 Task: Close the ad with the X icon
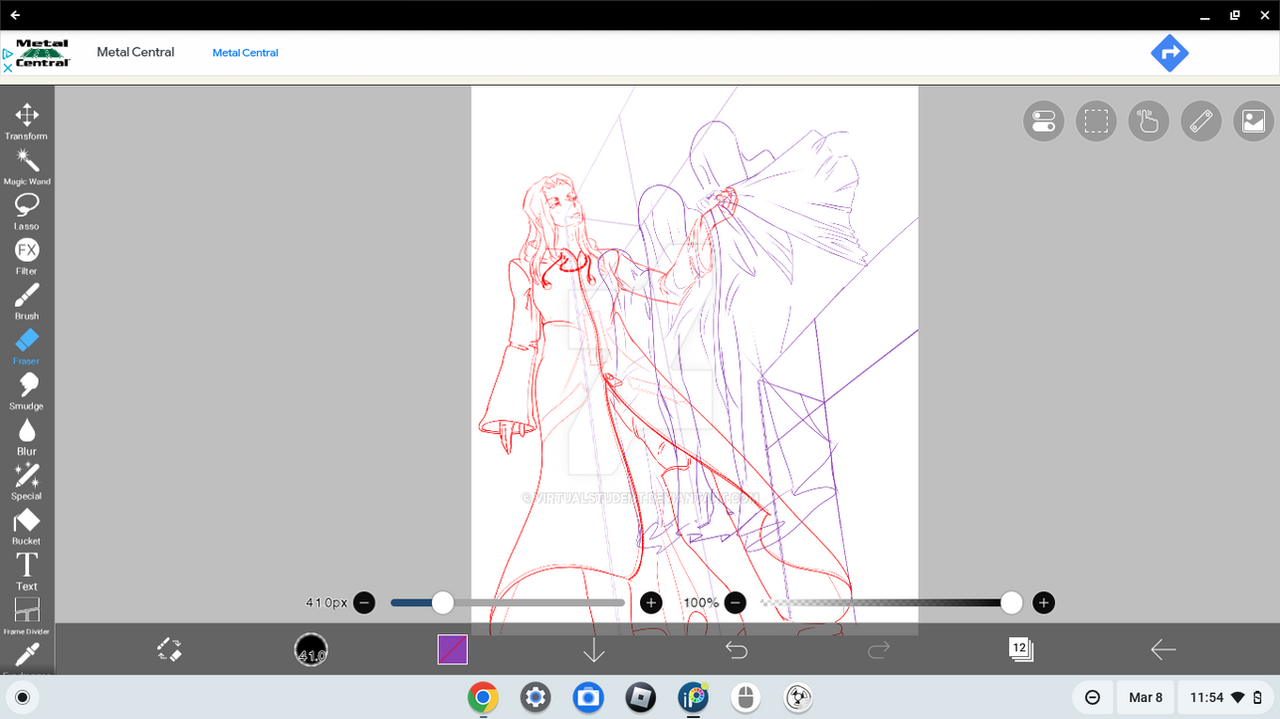[x=8, y=68]
